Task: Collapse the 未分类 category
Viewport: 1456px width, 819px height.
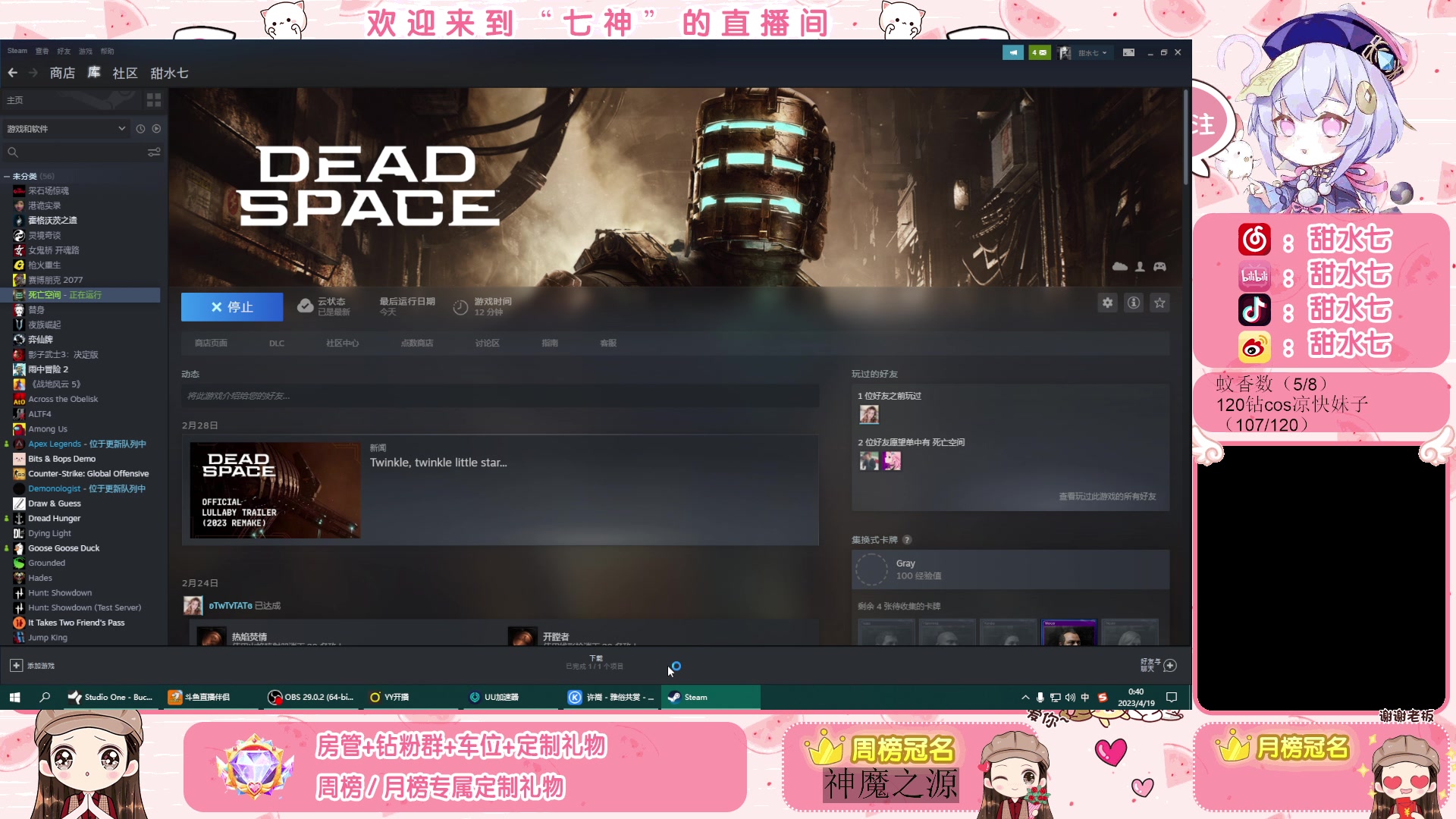Action: (7, 177)
